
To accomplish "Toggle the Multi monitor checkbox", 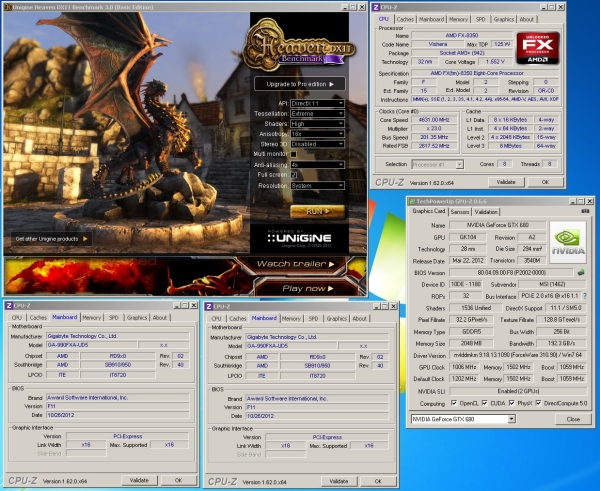I will 293,154.
